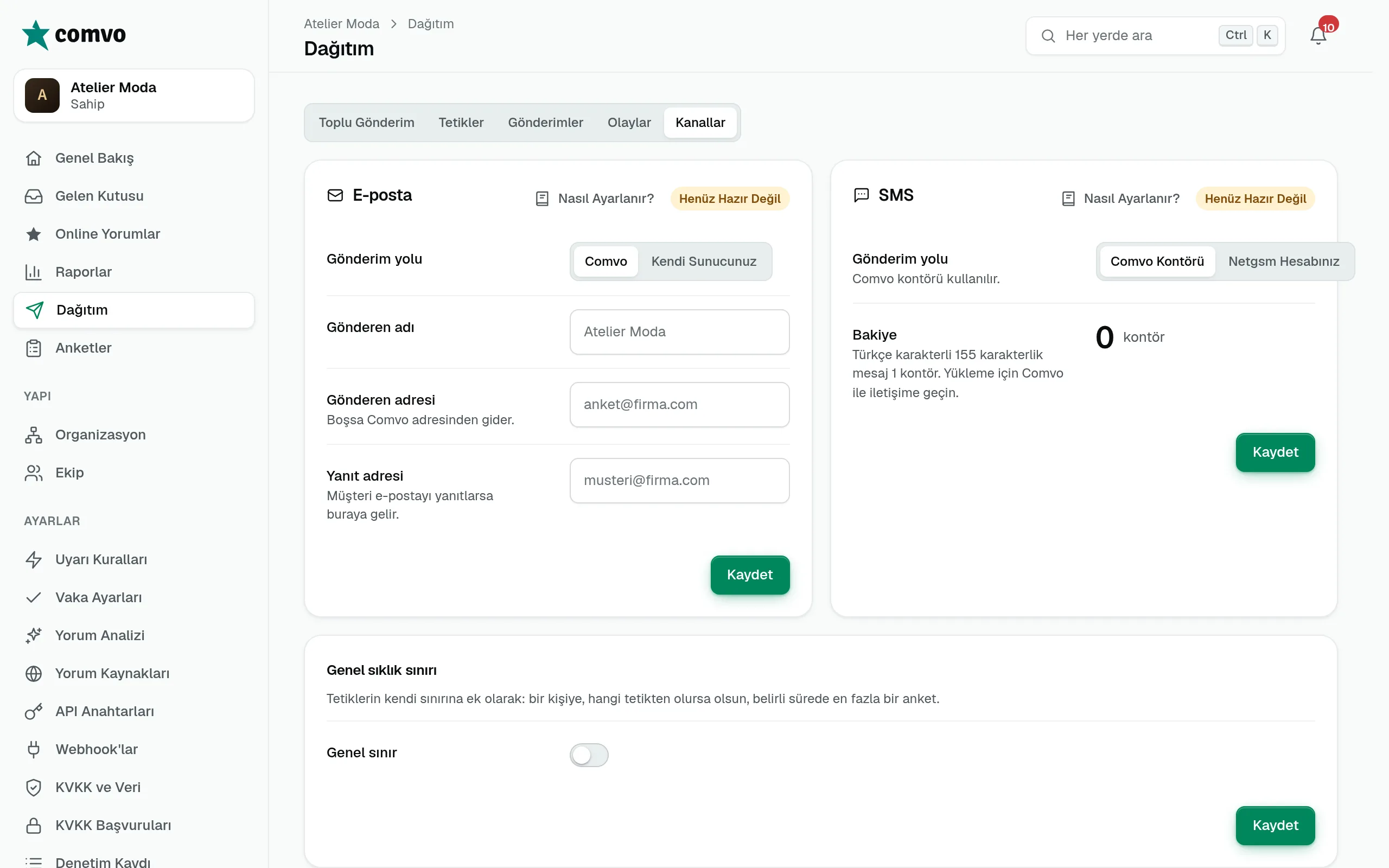Image resolution: width=1389 pixels, height=868 pixels.
Task: Select Comvo as e-mail sending route
Action: (x=606, y=261)
